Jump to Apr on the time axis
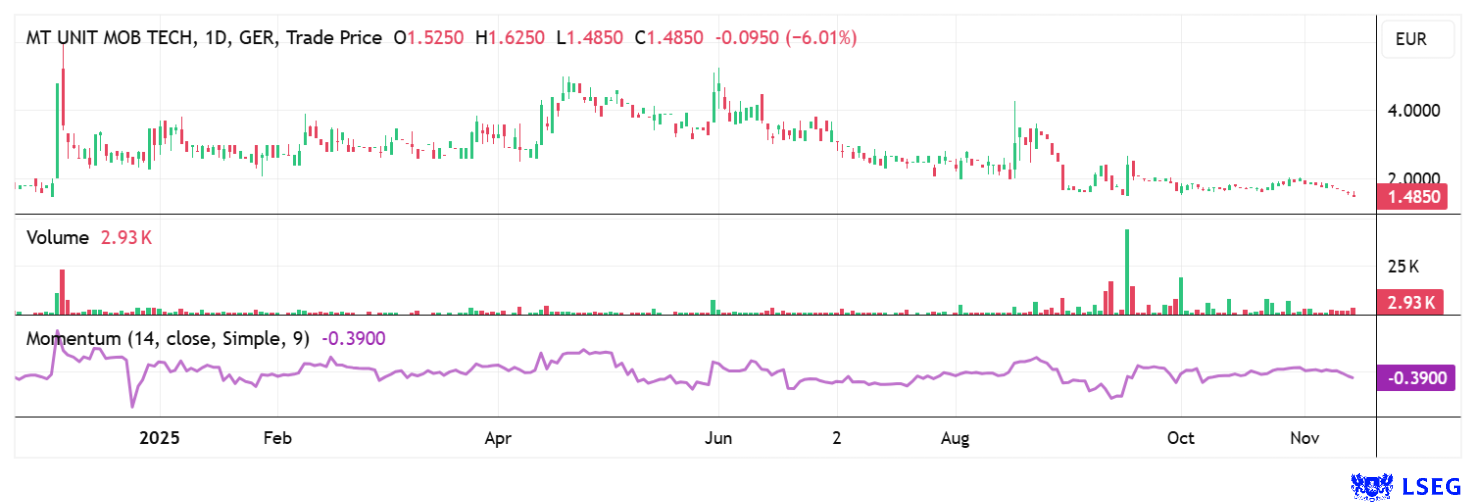Image resolution: width=1476 pixels, height=502 pixels. tap(498, 439)
